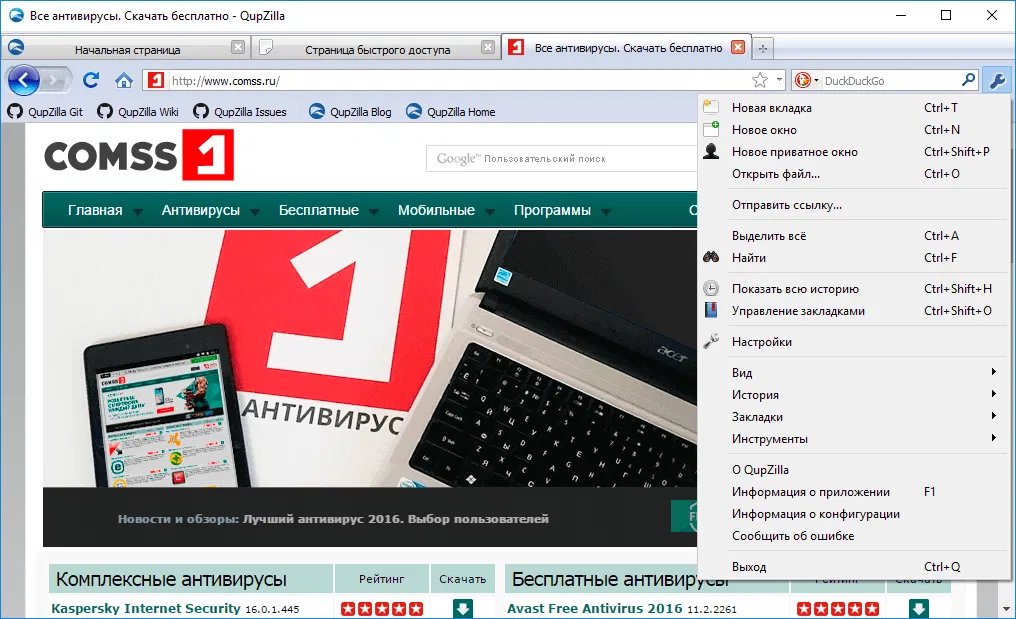Select Новая вкладка from menu
This screenshot has width=1016, height=619.
click(854, 108)
